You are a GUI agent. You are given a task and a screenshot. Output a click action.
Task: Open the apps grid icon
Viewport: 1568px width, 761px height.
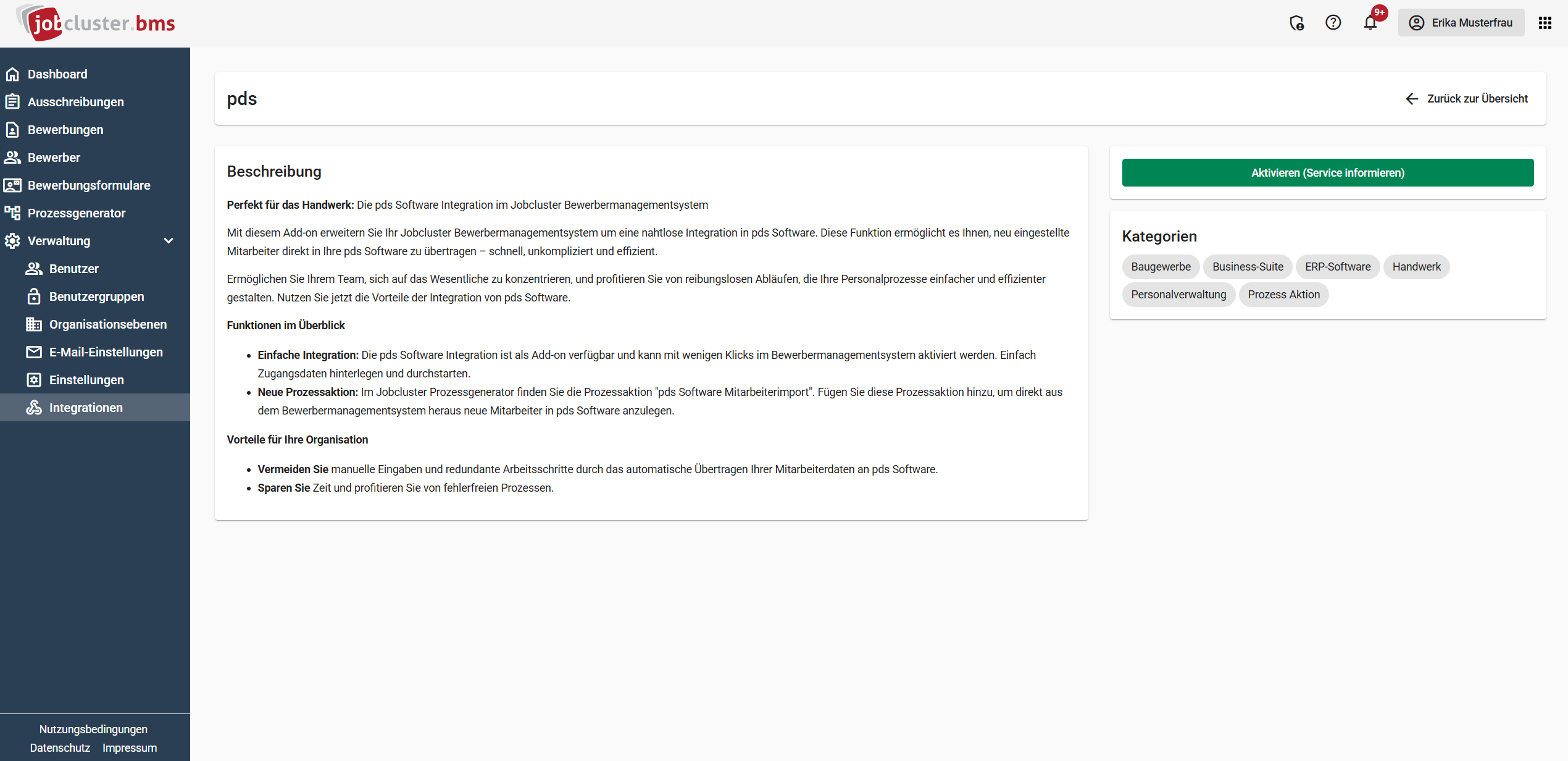[1545, 23]
